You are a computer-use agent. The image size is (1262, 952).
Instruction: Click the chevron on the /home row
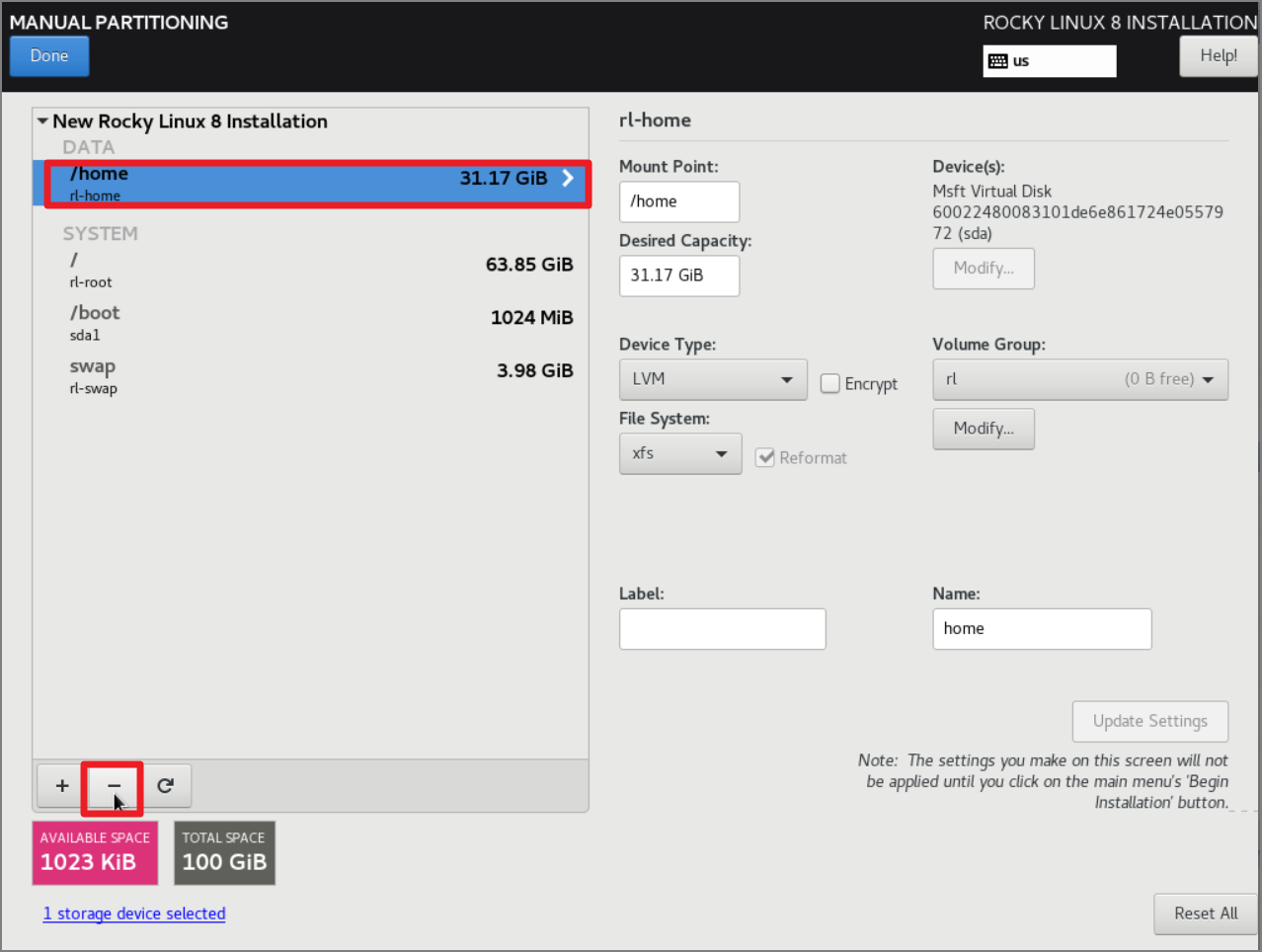point(568,178)
